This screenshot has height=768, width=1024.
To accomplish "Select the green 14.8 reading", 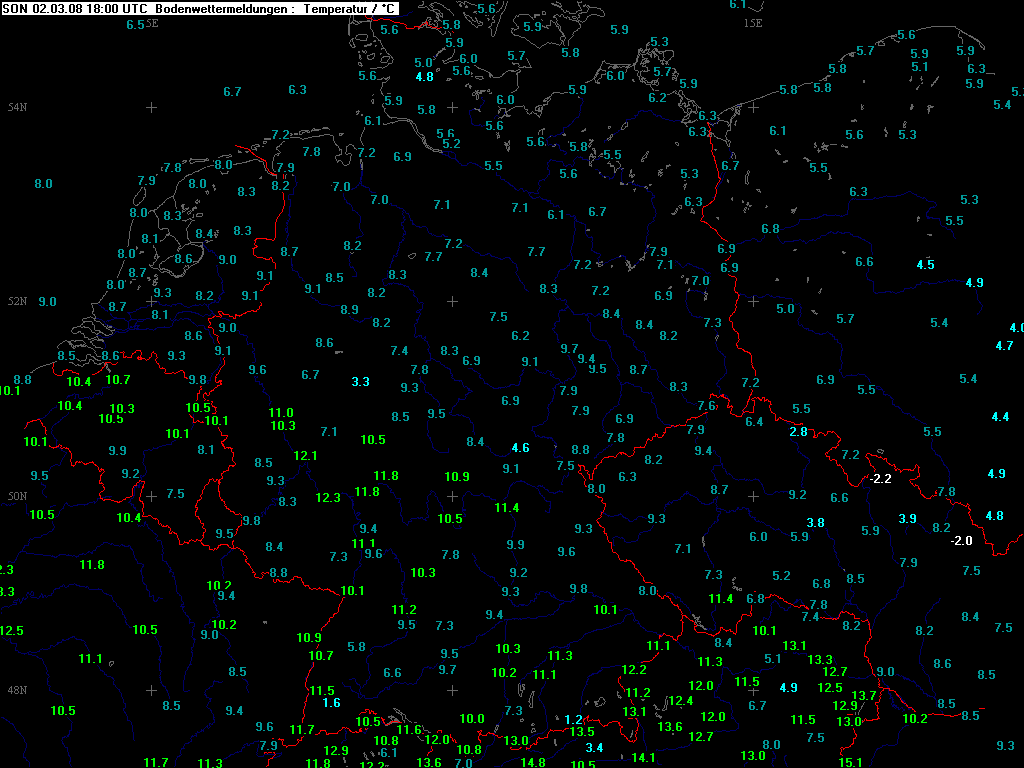I will pyautogui.click(x=534, y=762).
